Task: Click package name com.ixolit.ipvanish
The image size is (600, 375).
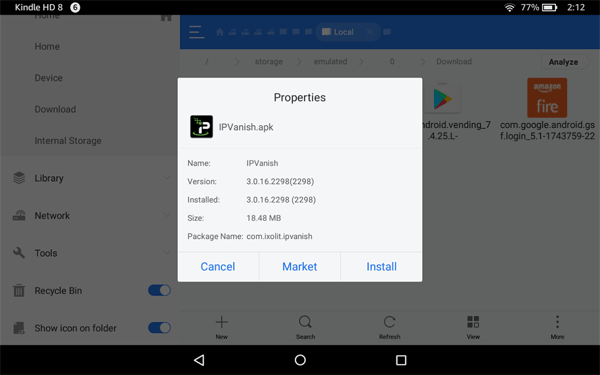Action: pos(279,236)
